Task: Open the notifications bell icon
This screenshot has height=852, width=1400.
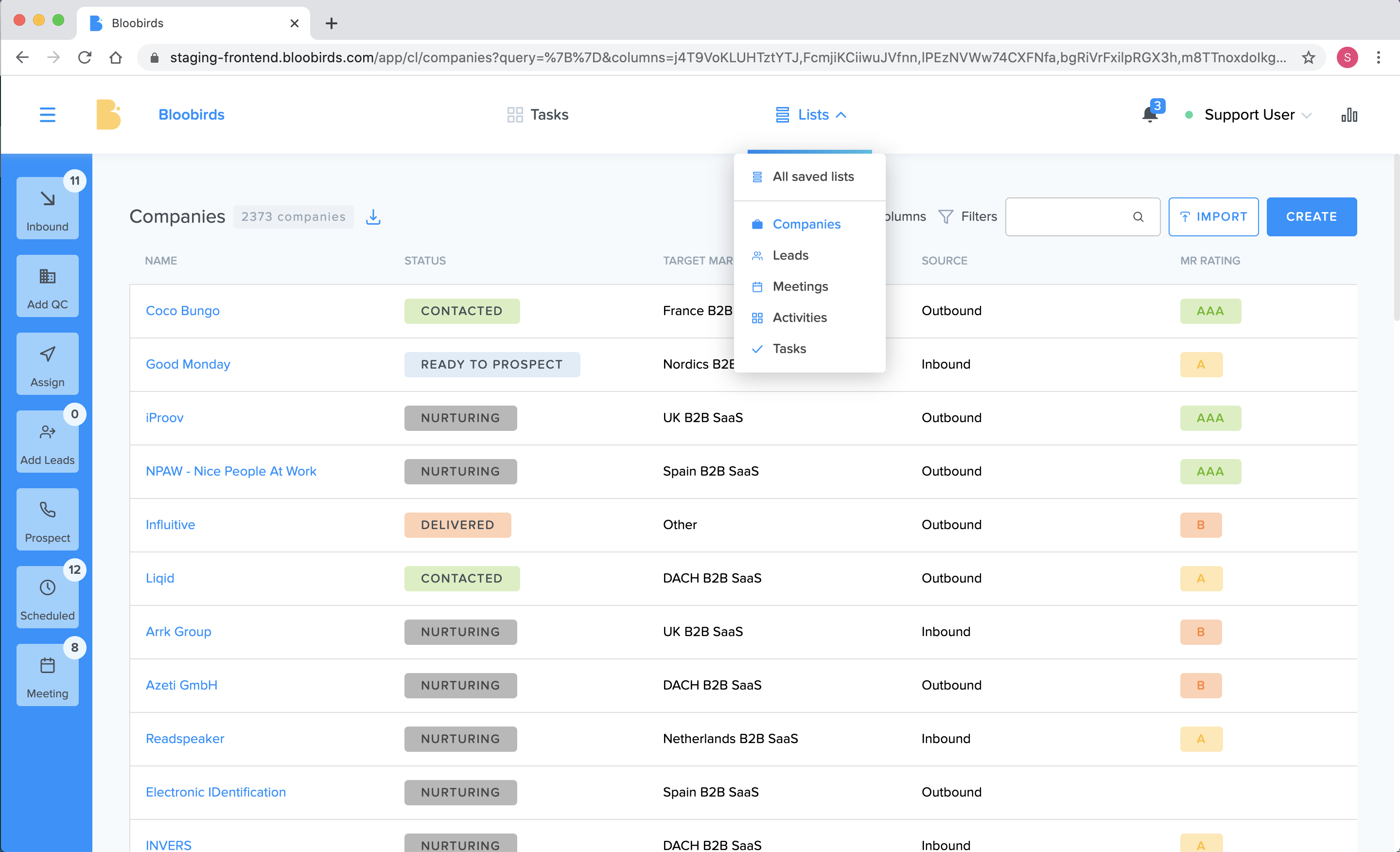Action: (x=1150, y=114)
